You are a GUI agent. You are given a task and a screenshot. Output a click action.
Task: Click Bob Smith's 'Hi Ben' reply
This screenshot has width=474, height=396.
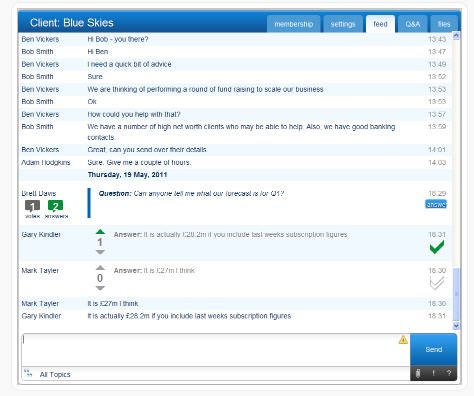pos(98,52)
